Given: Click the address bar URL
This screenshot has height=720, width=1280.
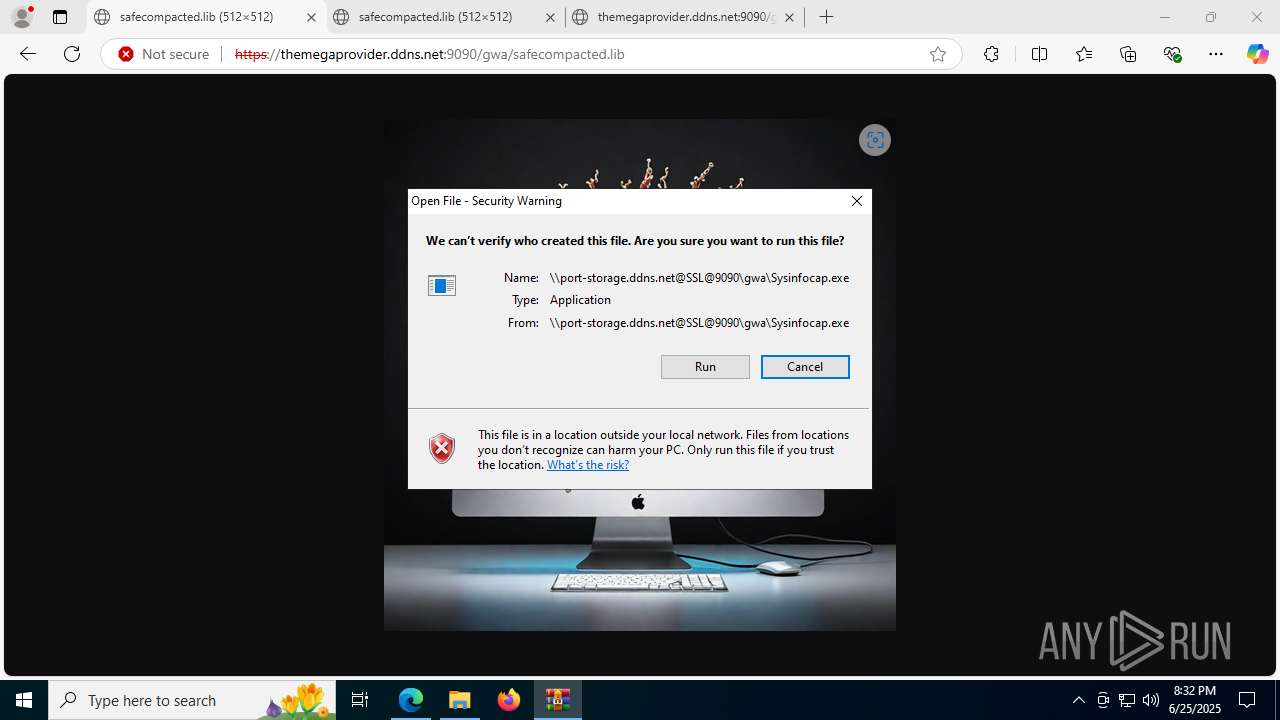Looking at the screenshot, I should [x=429, y=54].
